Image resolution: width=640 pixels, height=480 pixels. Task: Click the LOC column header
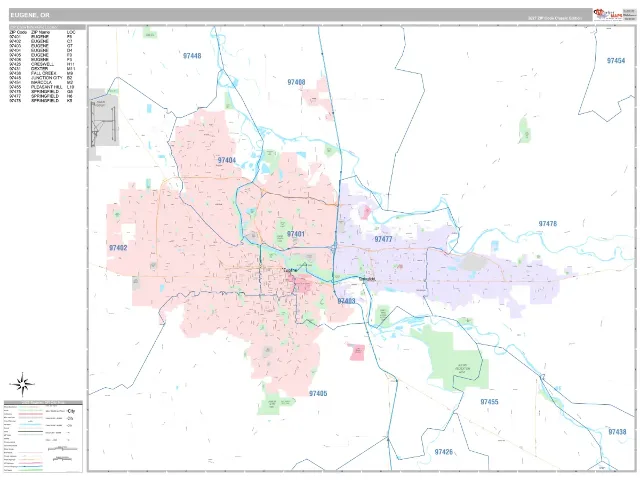[71, 32]
